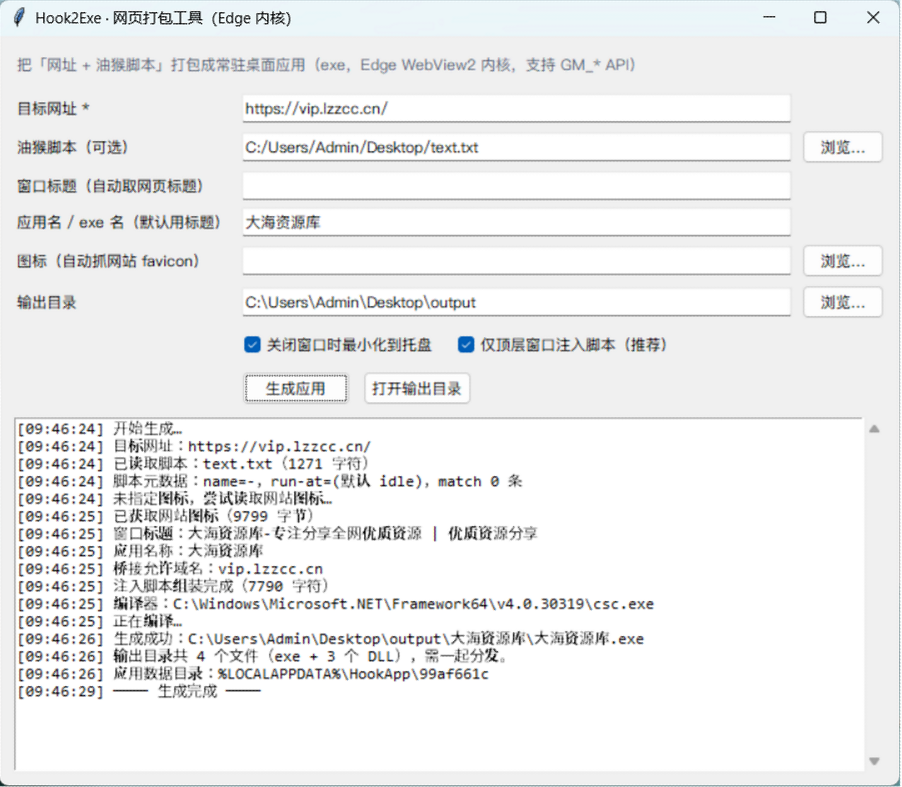Viewport: 902px width, 787px height.
Task: Browse for the 输出目录 folder
Action: pyautogui.click(x=842, y=302)
